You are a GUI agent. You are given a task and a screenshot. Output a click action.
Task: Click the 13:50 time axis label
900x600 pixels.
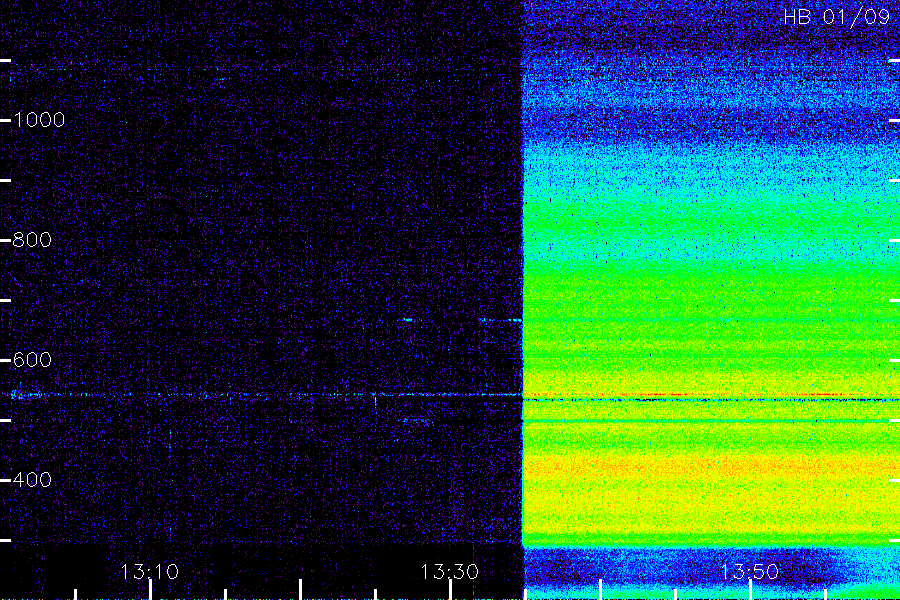[750, 572]
